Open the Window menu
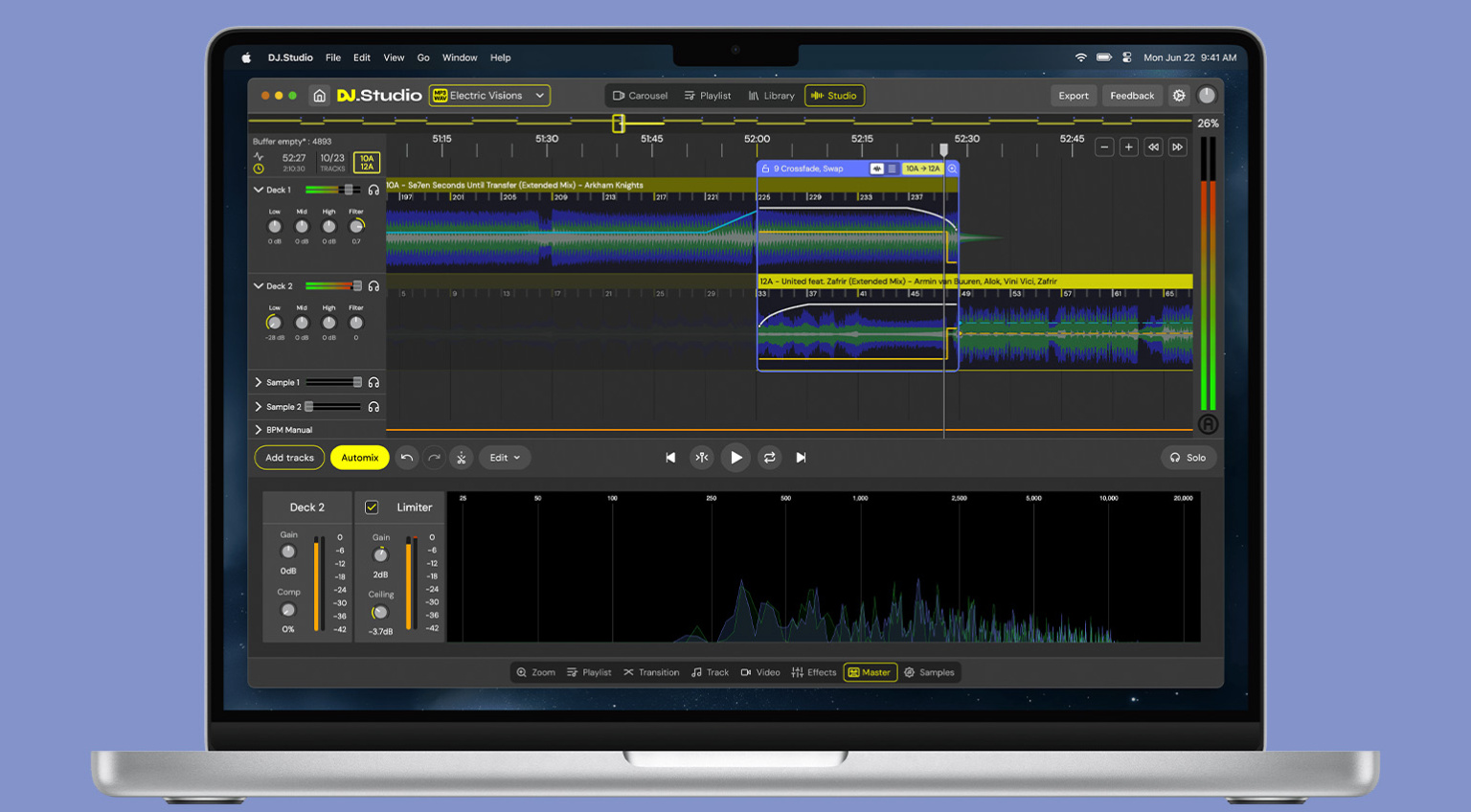 [x=460, y=57]
